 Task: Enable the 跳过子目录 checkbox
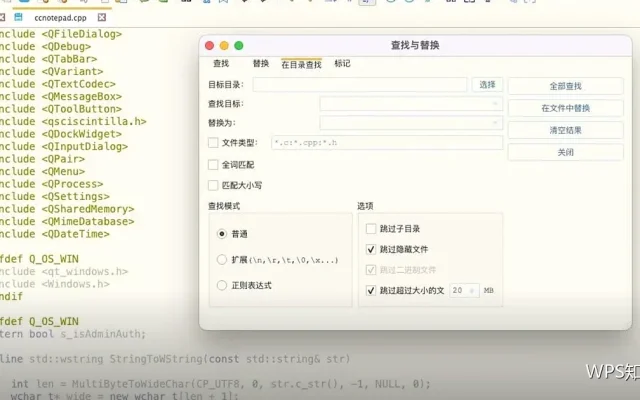tap(371, 229)
